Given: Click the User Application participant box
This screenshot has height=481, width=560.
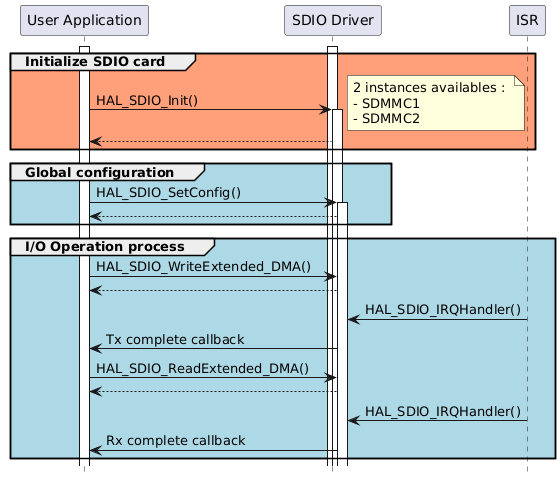Looking at the screenshot, I should pos(84,20).
